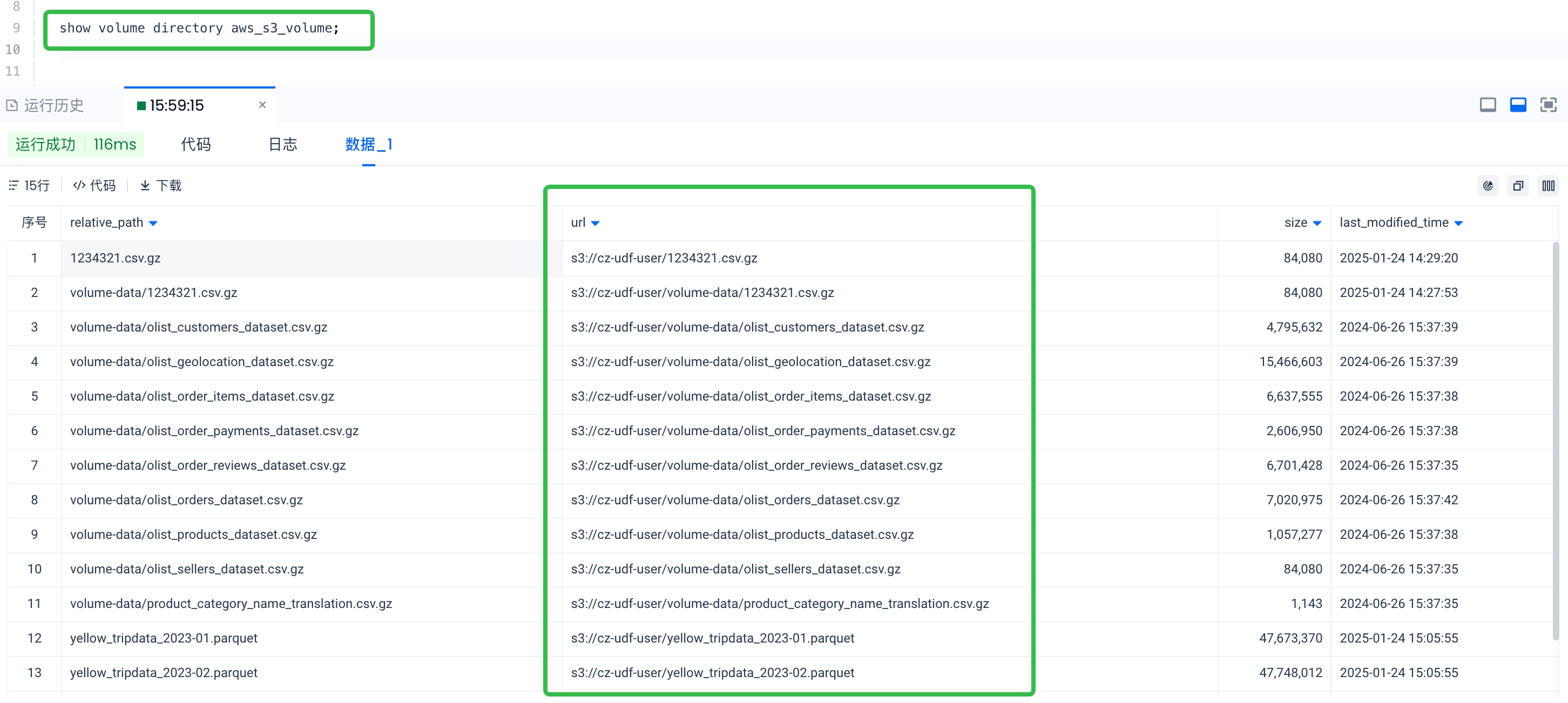Open the column settings icon
Viewport: 1568px width, 703px height.
click(1548, 186)
